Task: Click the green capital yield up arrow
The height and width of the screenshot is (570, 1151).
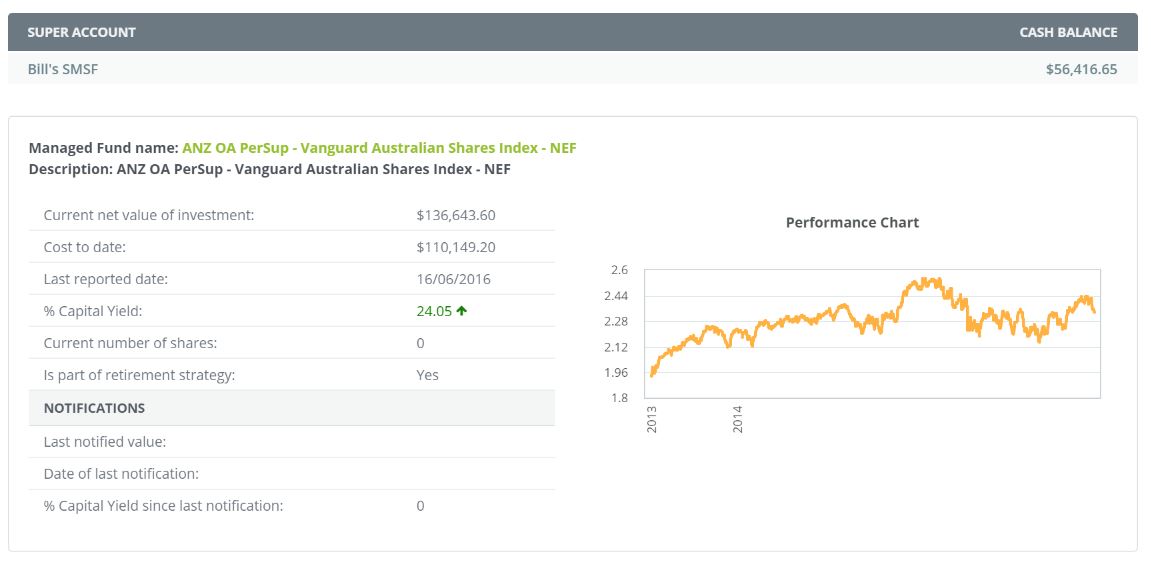Action: pos(462,311)
